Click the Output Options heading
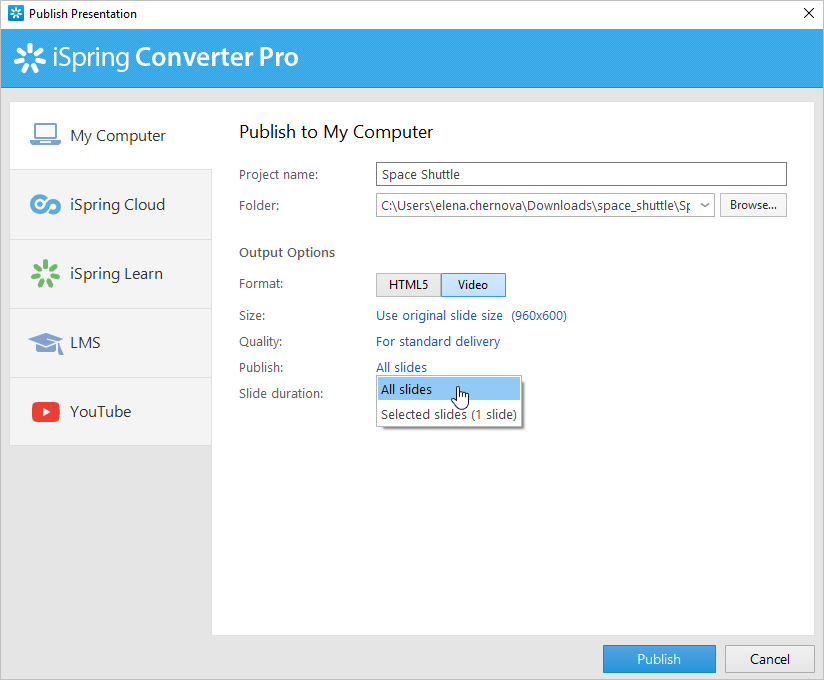This screenshot has height=680, width=824. pyautogui.click(x=286, y=252)
